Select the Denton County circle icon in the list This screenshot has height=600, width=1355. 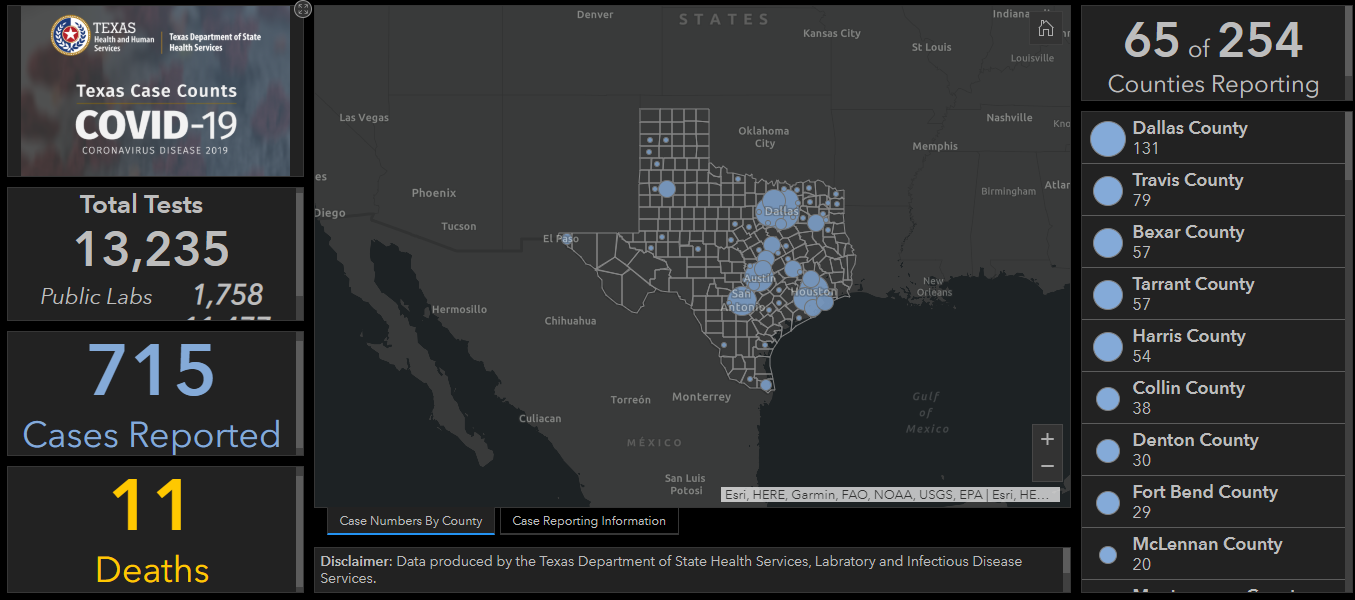point(1107,450)
